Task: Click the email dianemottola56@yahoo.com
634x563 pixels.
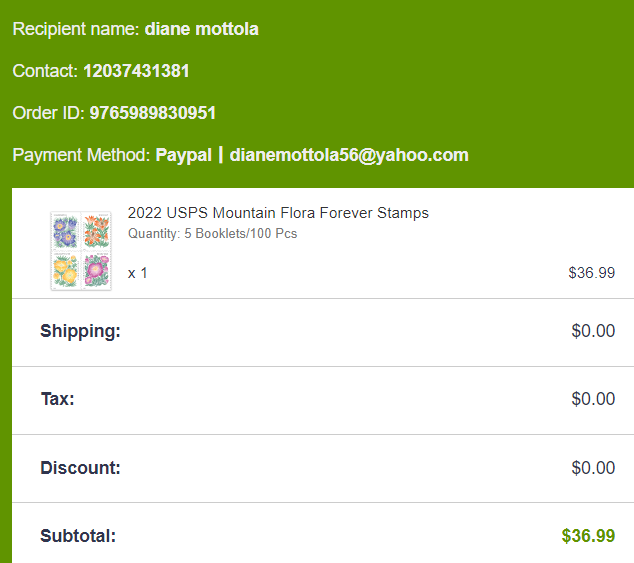Action: click(349, 155)
